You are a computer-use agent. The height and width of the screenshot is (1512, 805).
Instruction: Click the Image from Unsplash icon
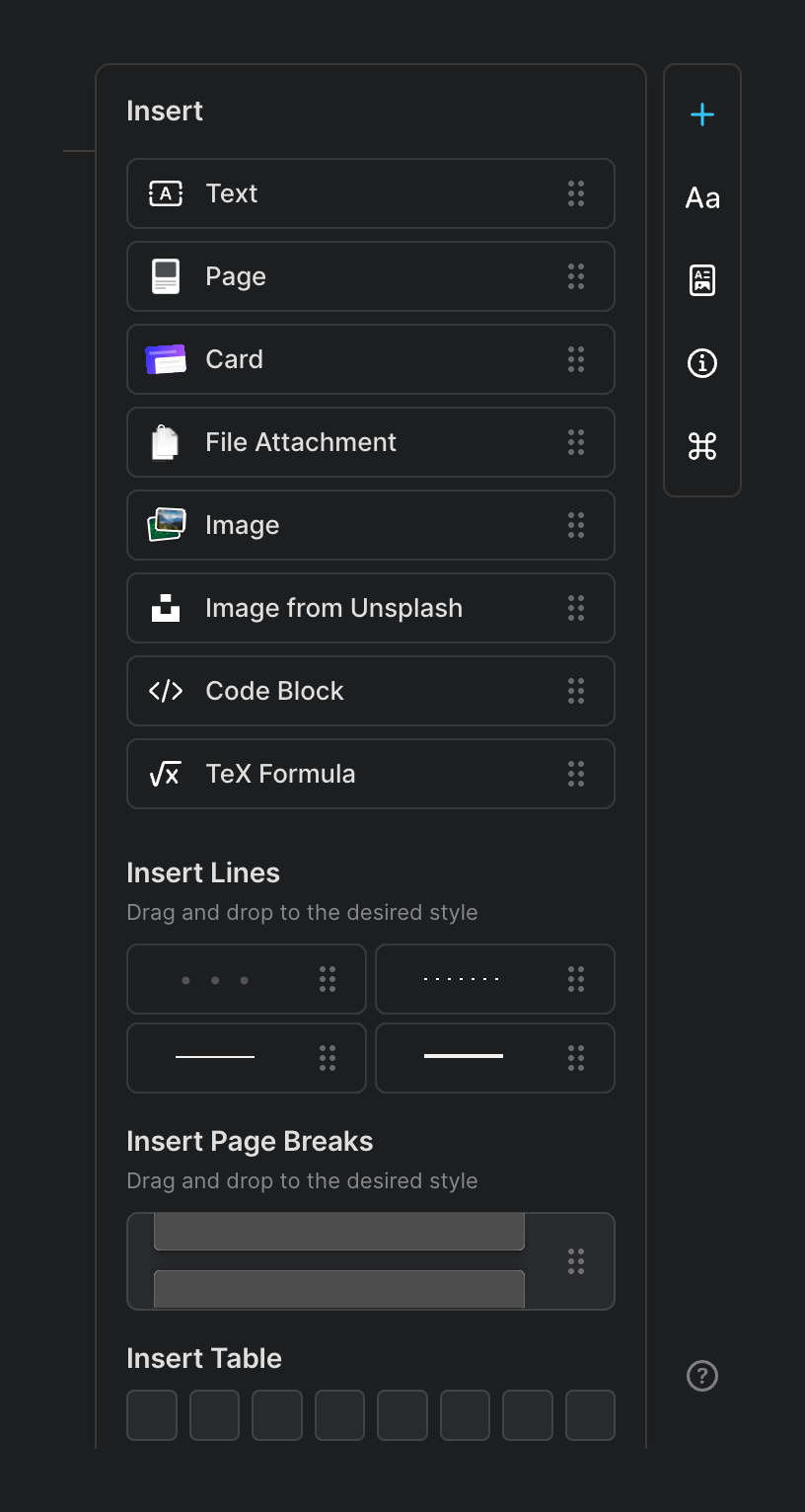(165, 608)
